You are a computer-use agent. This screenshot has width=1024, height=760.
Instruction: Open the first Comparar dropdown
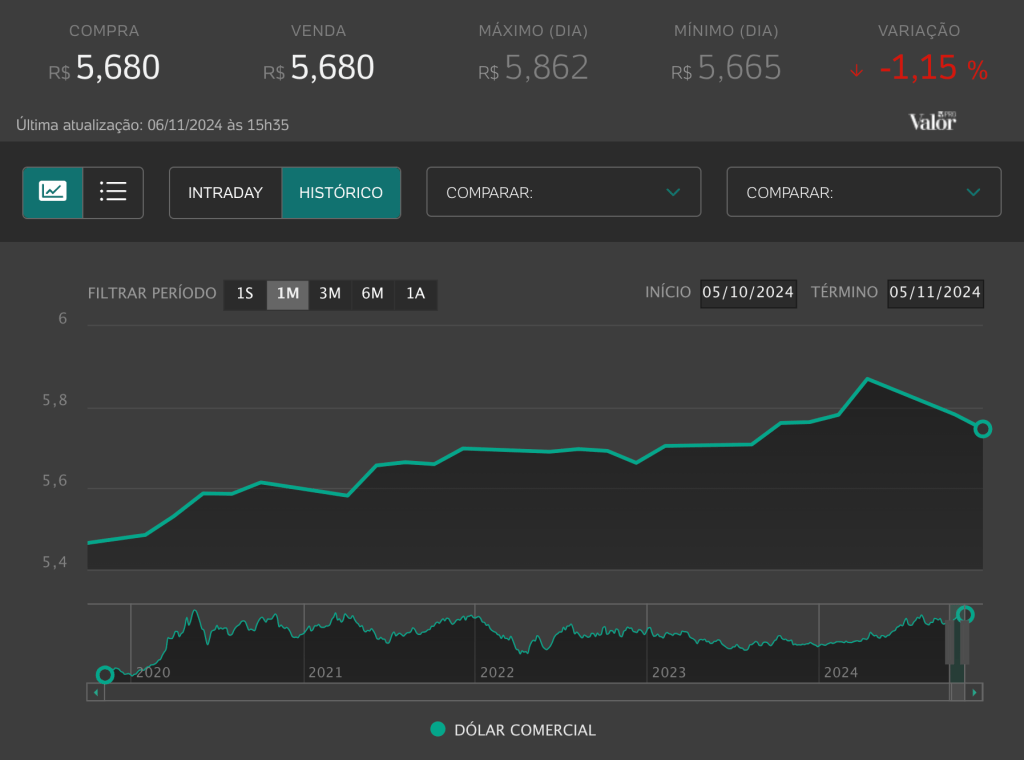pyautogui.click(x=563, y=192)
